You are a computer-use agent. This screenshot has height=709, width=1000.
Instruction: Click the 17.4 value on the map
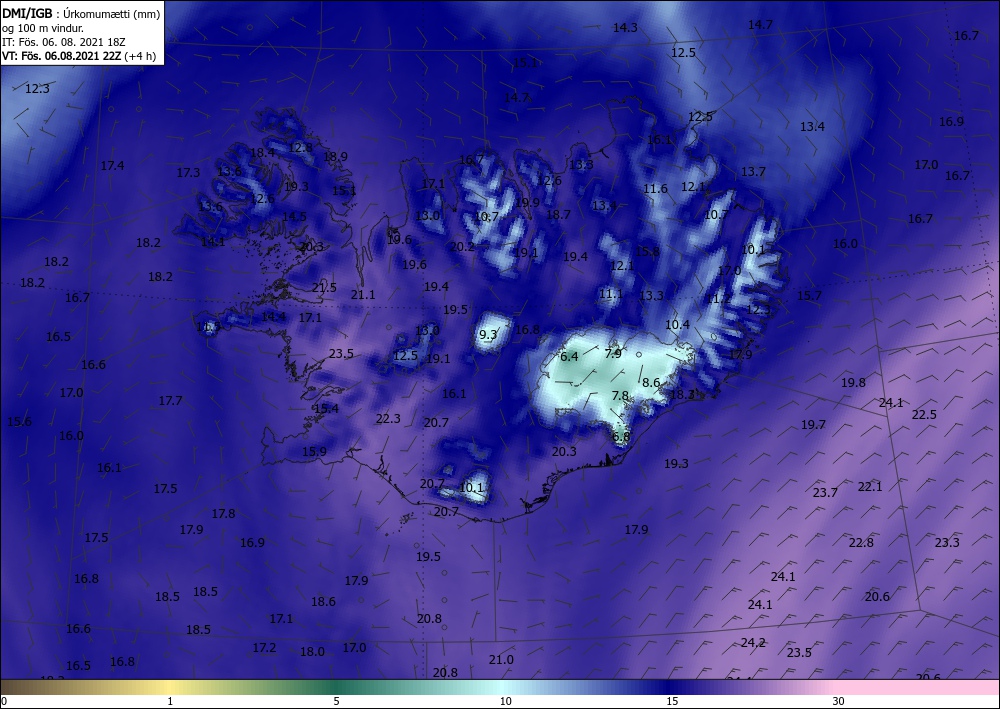[x=112, y=166]
